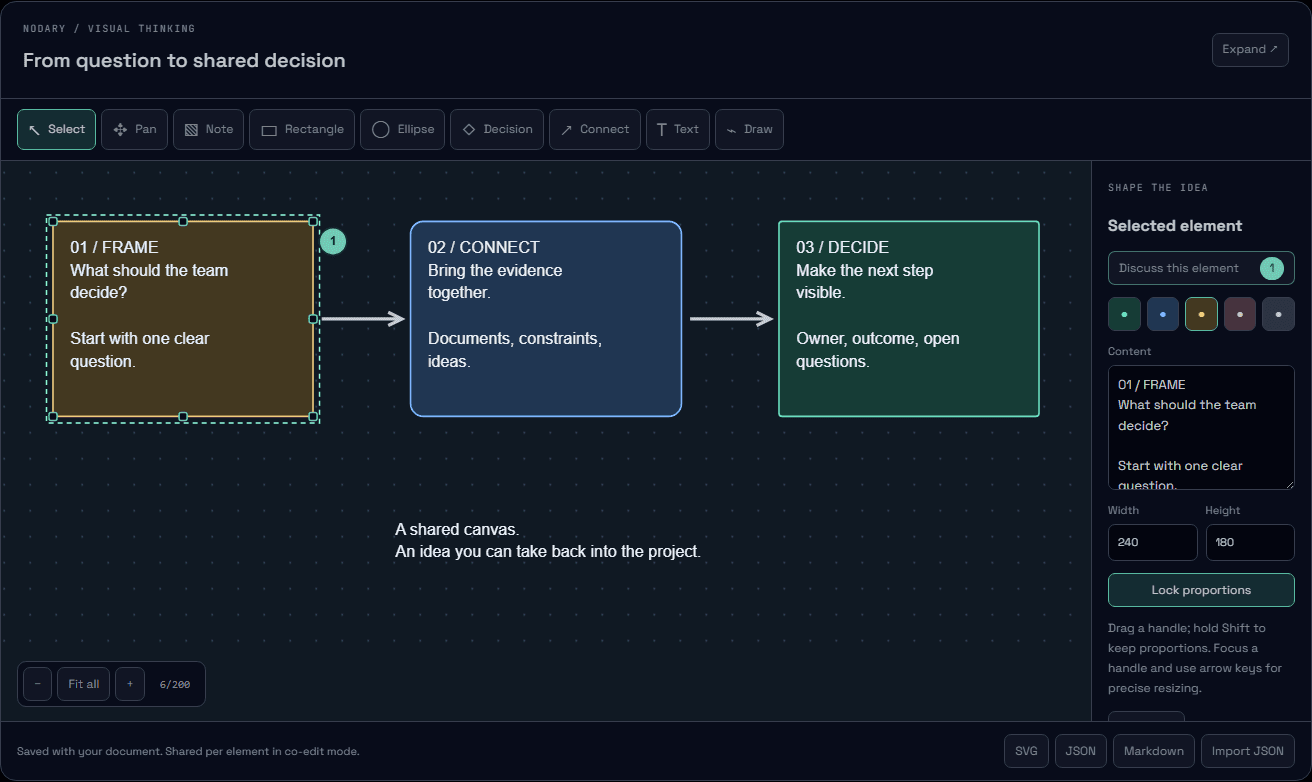Click the Width input field
The height and width of the screenshot is (782, 1312).
tap(1152, 542)
